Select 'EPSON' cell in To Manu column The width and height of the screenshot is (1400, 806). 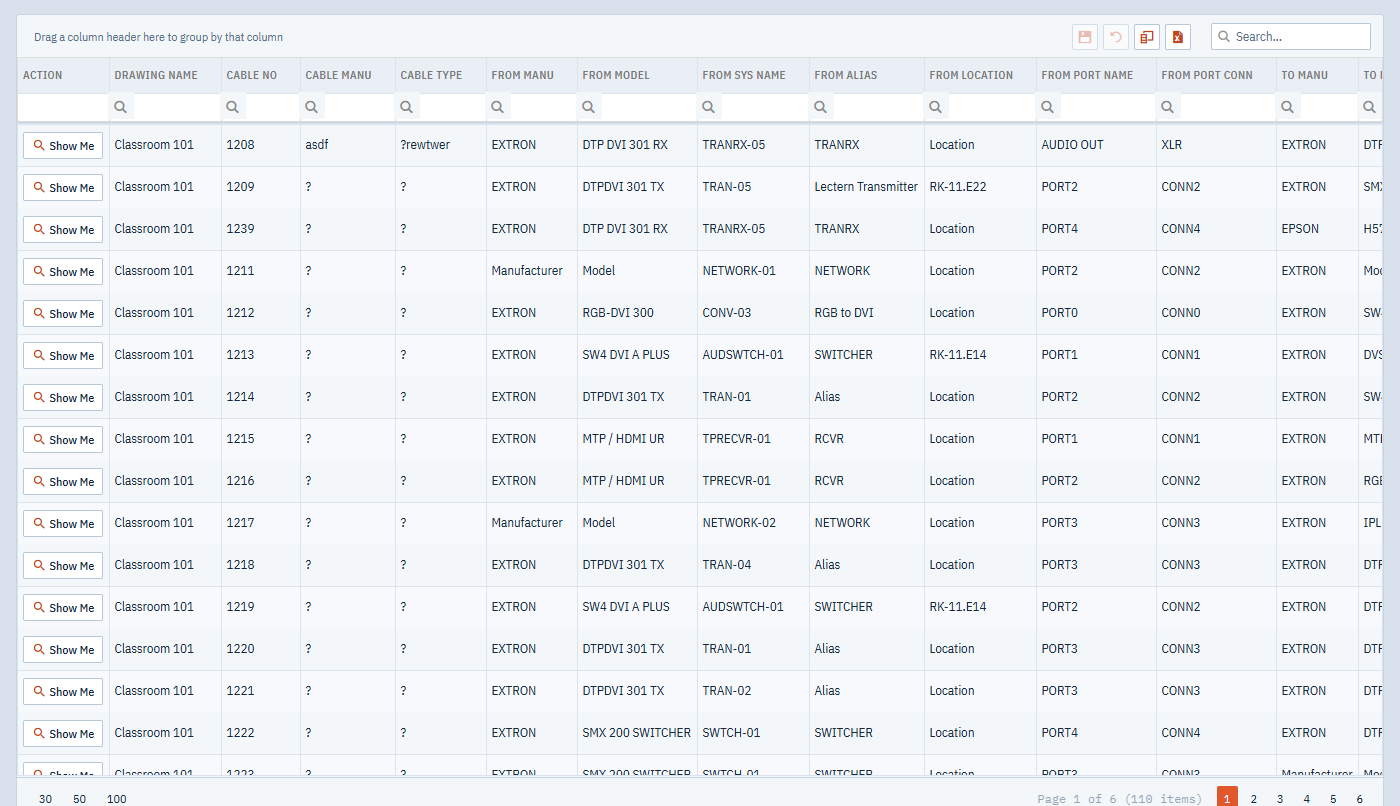[x=1317, y=229]
